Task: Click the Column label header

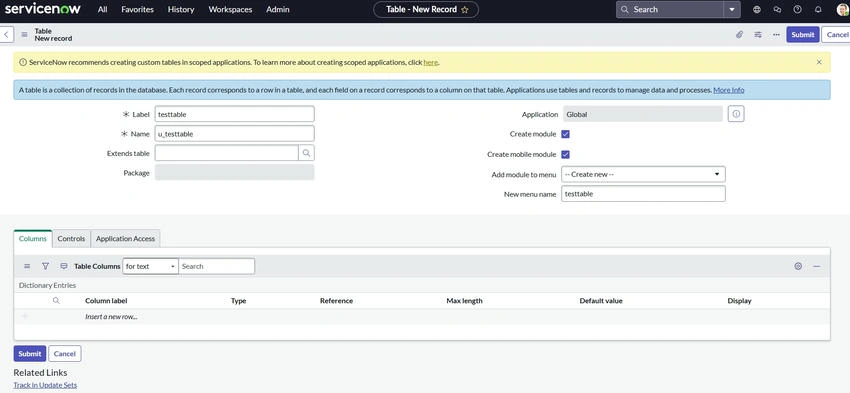Action: (x=106, y=301)
